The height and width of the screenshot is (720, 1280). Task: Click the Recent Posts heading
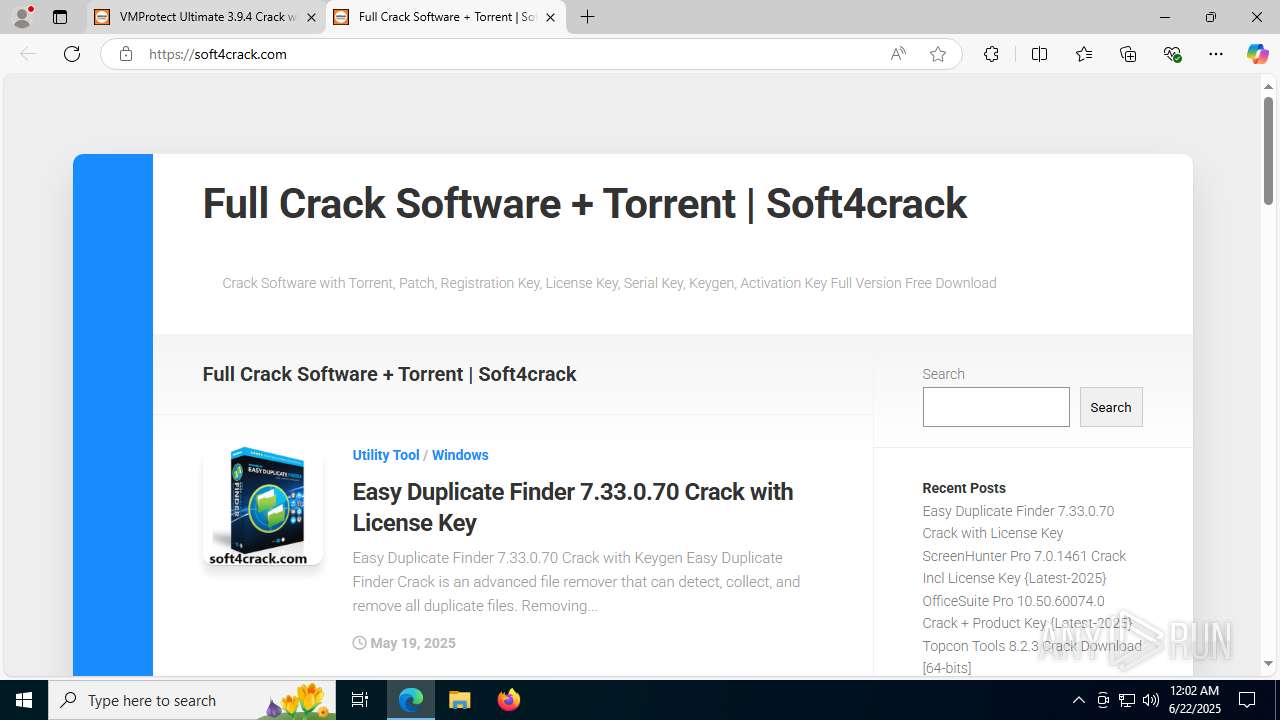point(964,488)
